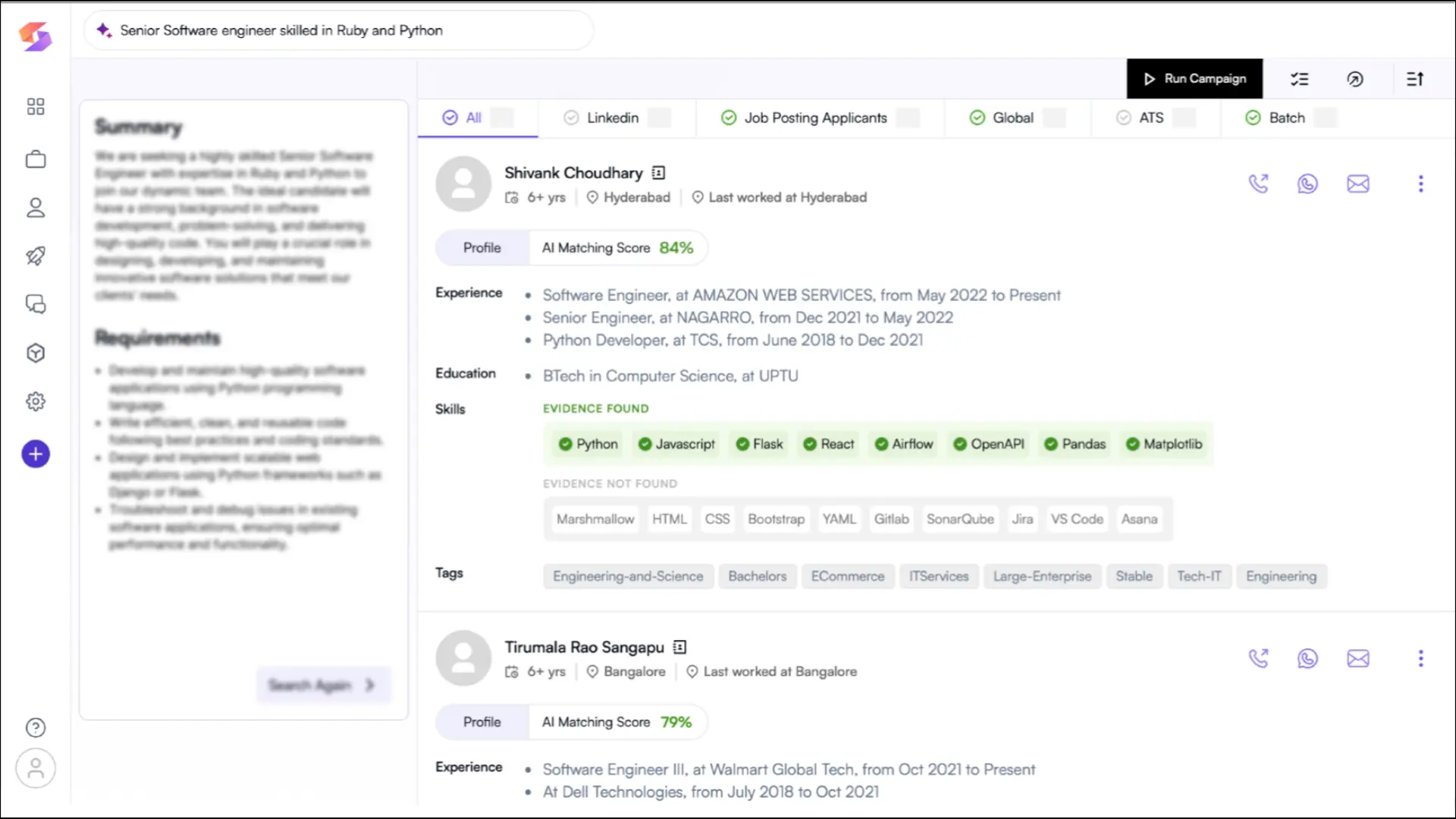Open the three-dot menu for Tirumala Rao Sangapu

[1421, 658]
